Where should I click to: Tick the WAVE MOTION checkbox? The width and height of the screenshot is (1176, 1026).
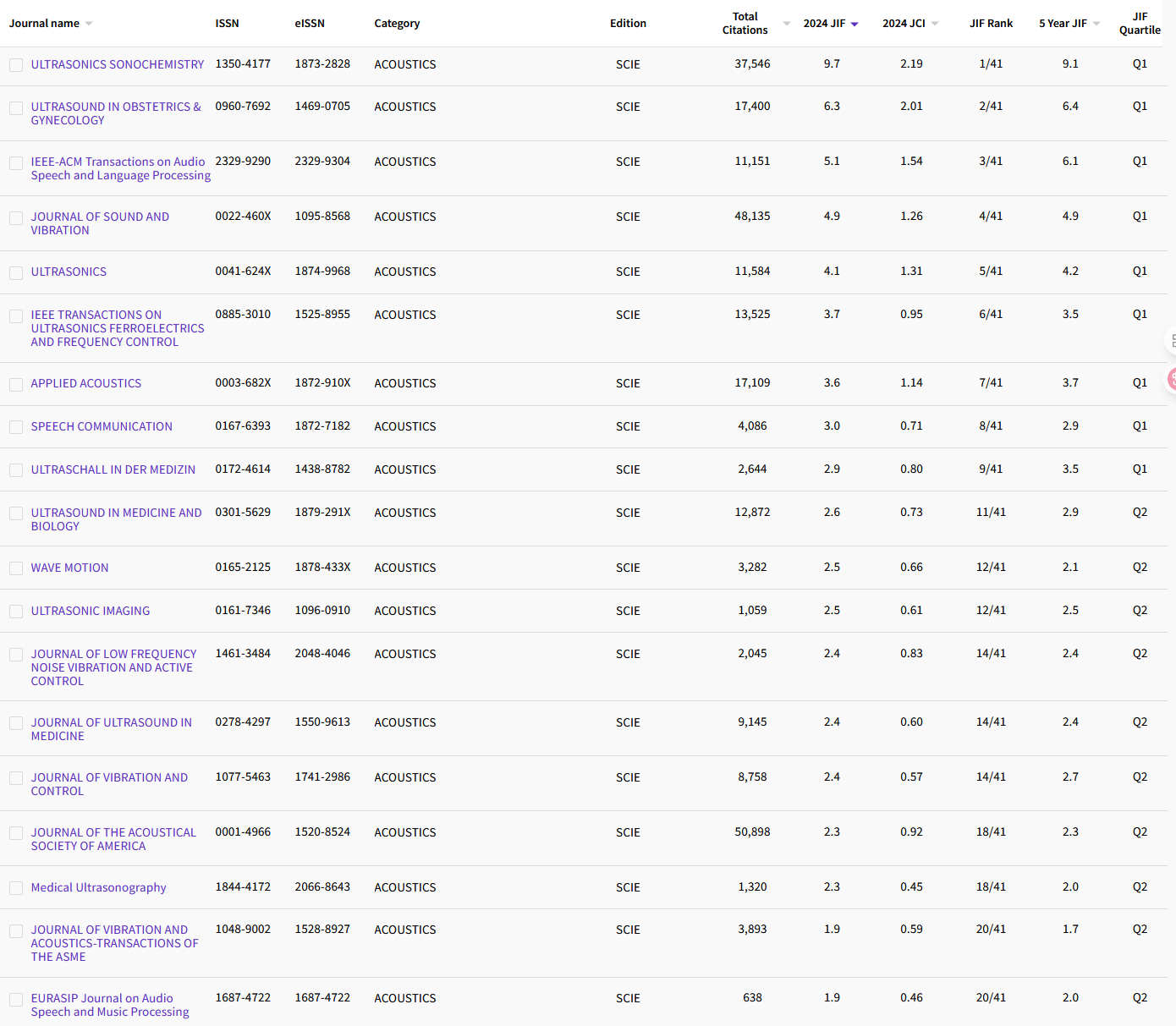click(x=16, y=569)
